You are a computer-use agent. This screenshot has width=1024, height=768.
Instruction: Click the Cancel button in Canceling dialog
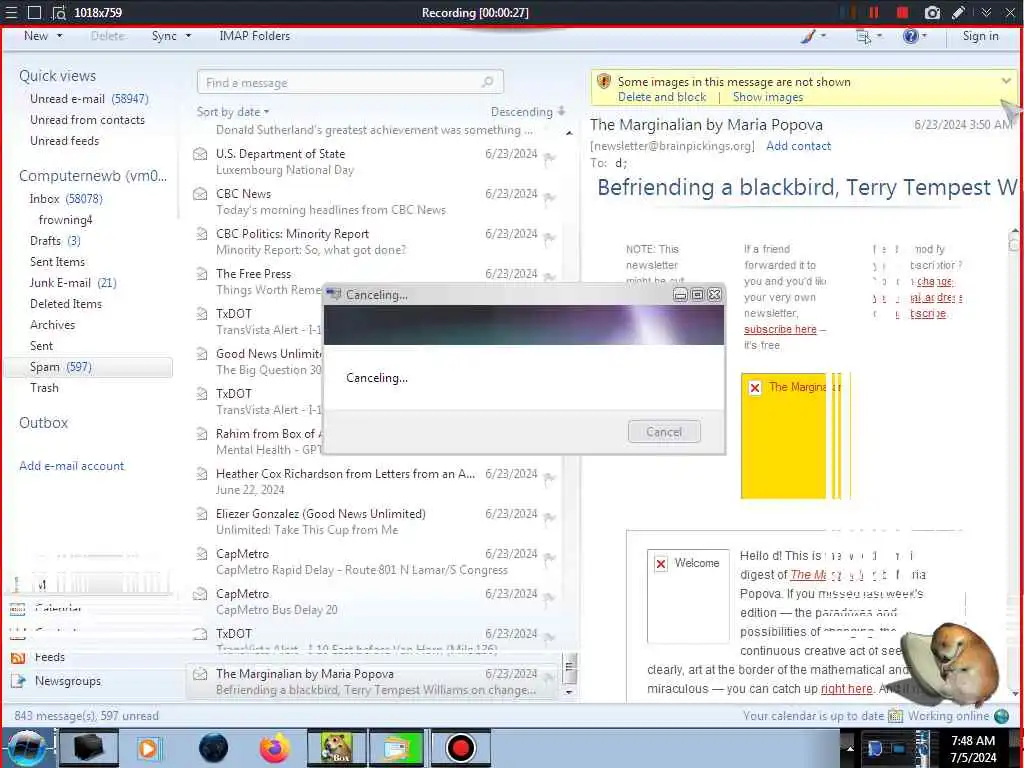pos(664,432)
